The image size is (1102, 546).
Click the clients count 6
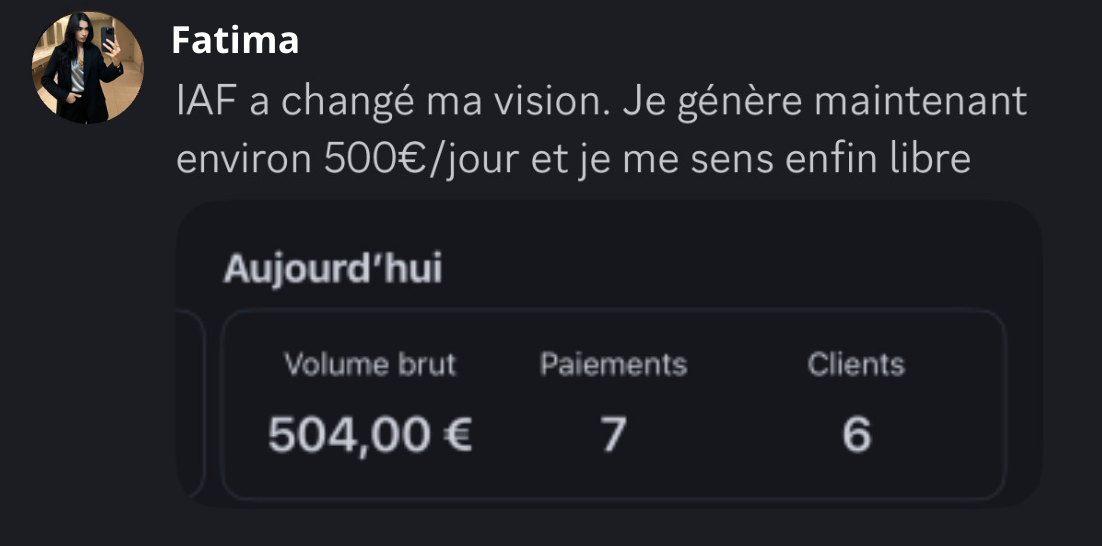[x=855, y=434]
